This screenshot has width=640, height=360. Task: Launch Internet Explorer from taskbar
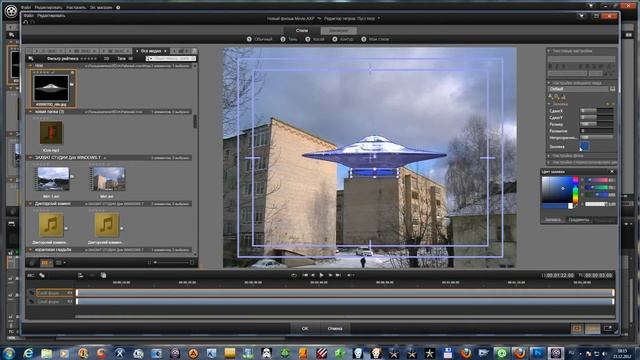click(28, 353)
